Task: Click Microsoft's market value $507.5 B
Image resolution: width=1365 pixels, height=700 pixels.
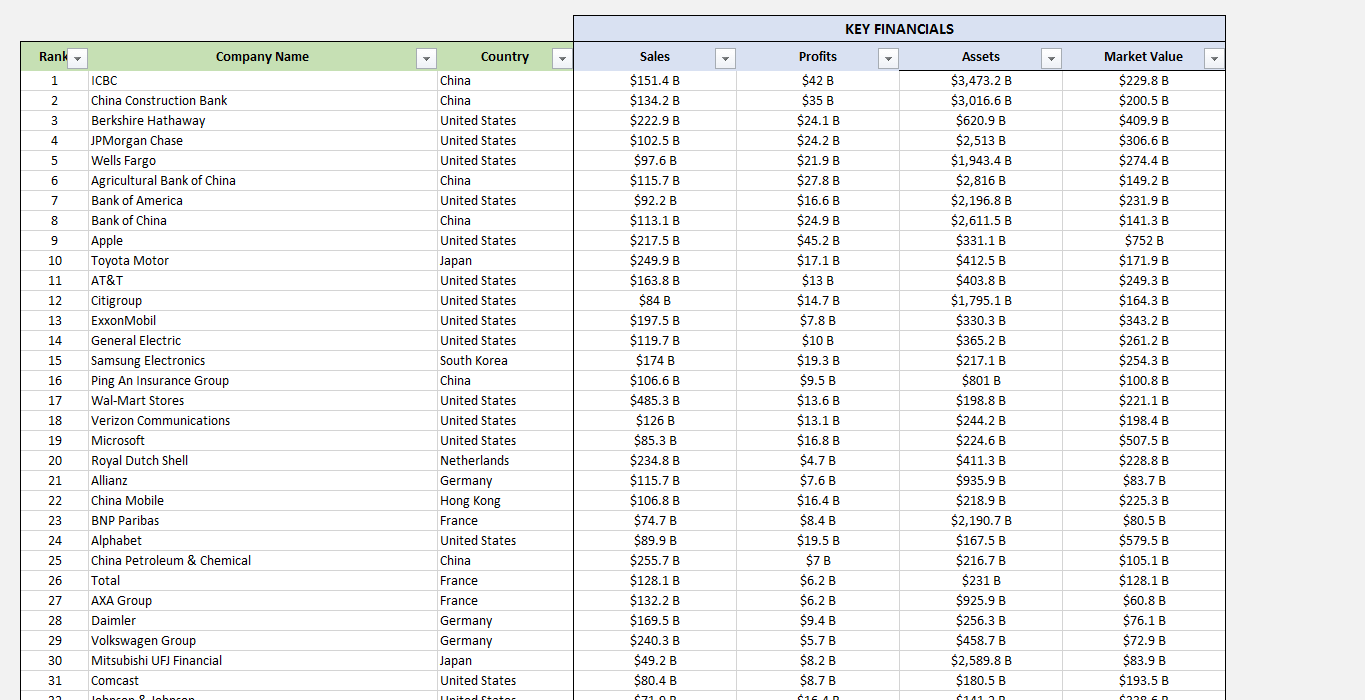Action: coord(1143,441)
